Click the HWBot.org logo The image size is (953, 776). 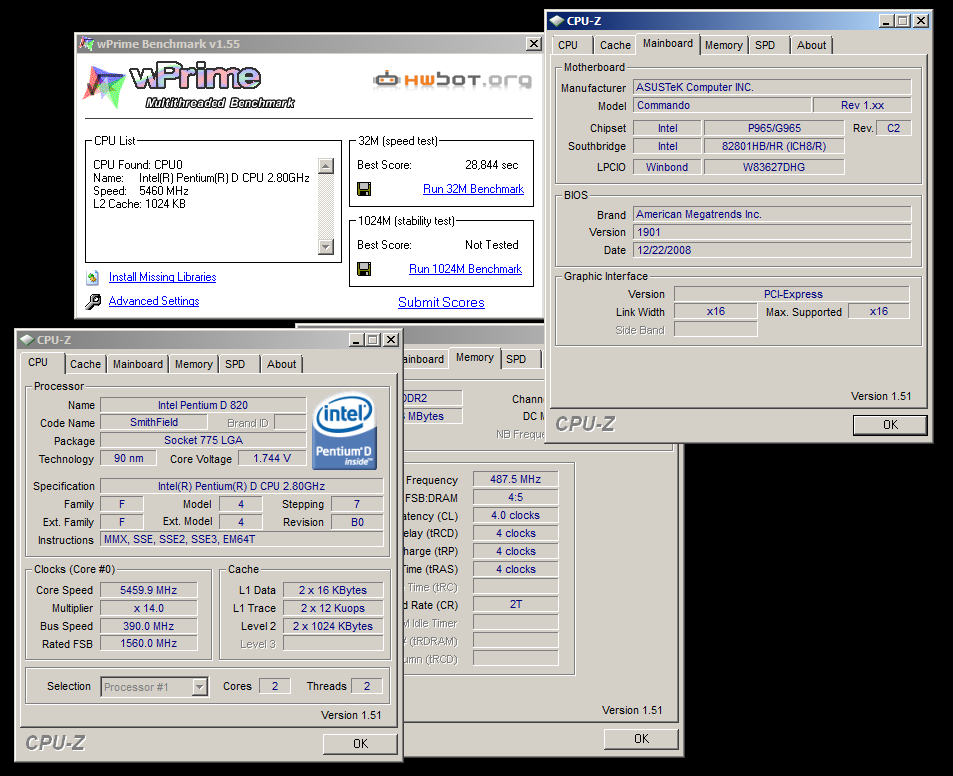tap(452, 80)
